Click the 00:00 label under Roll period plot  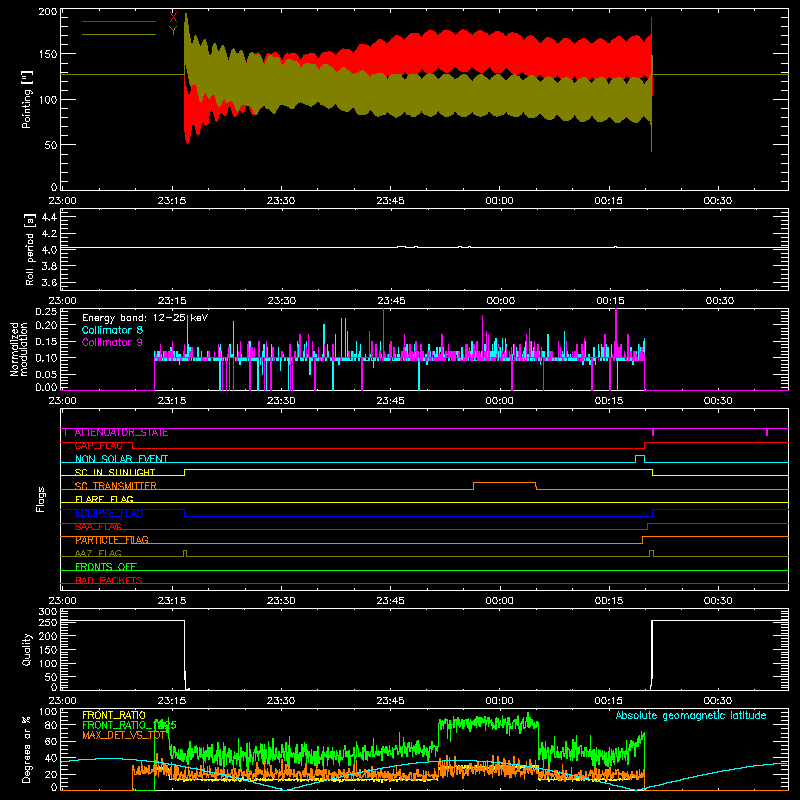500,301
